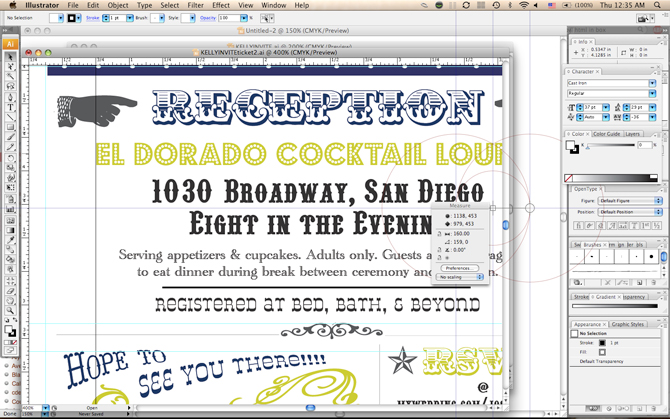
Task: Open the Apple menu
Action: [x=13, y=5]
